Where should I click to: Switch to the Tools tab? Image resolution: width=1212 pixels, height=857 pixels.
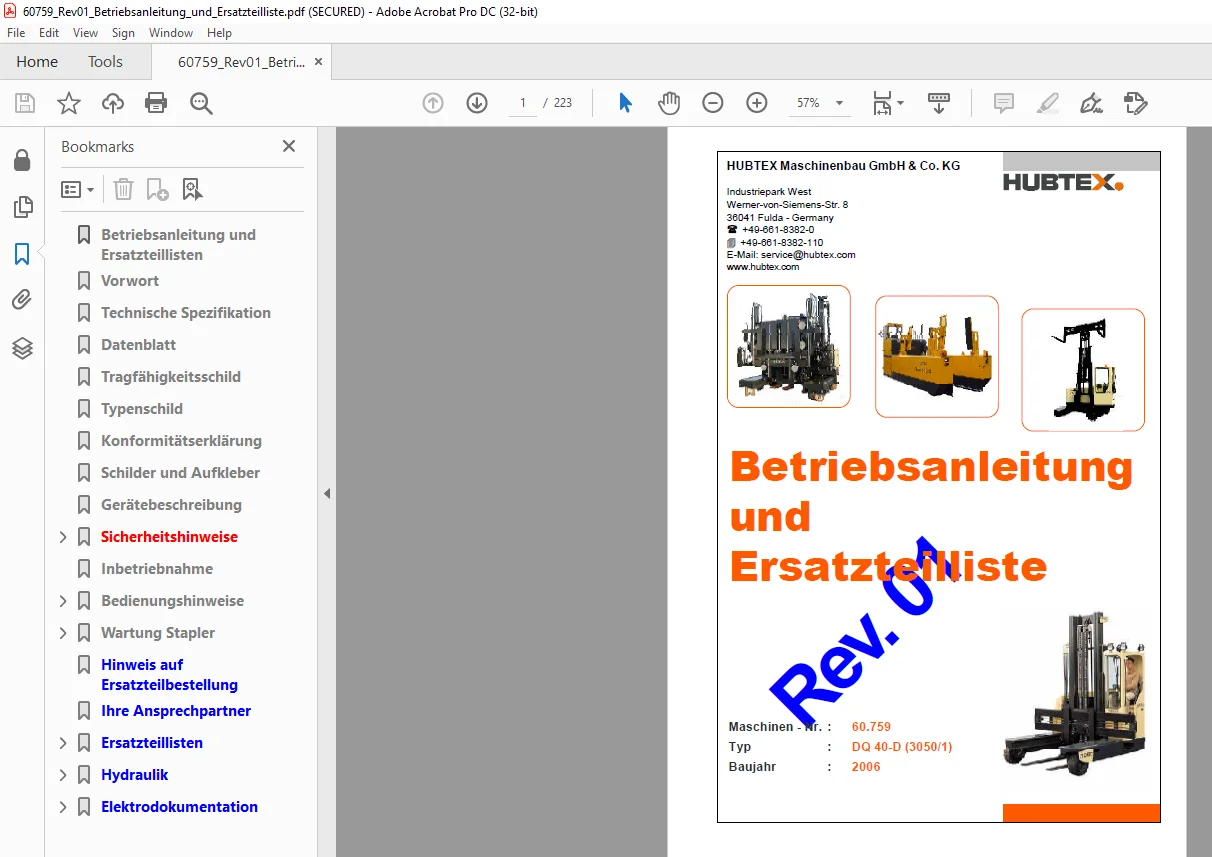coord(105,62)
